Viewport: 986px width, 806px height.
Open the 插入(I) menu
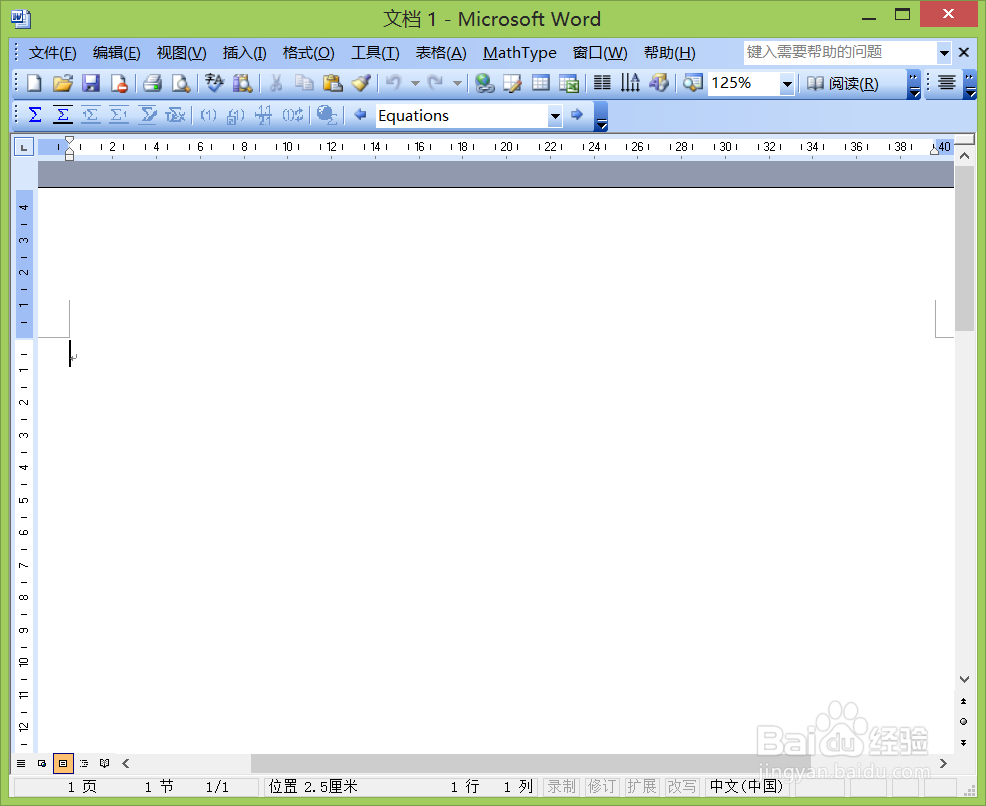click(245, 53)
